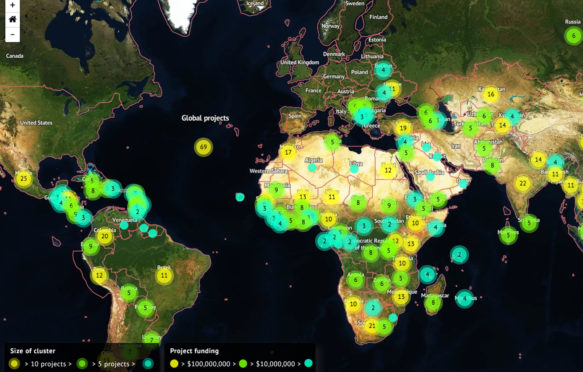Open the 20-project cluster in Colombia

pos(105,236)
